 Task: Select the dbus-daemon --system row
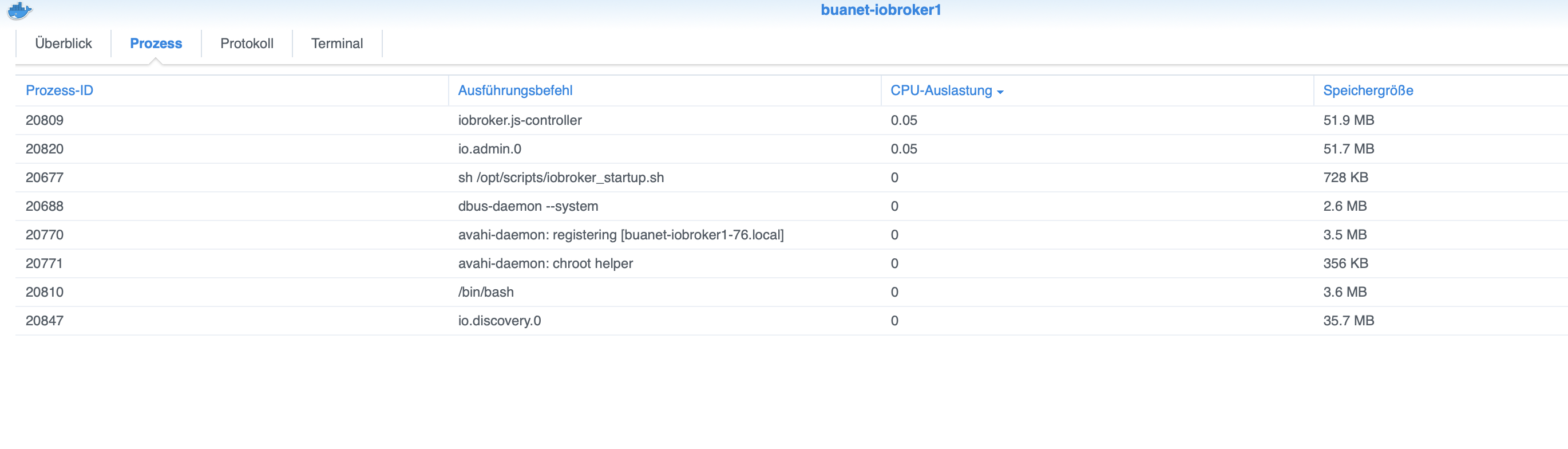[528, 207]
